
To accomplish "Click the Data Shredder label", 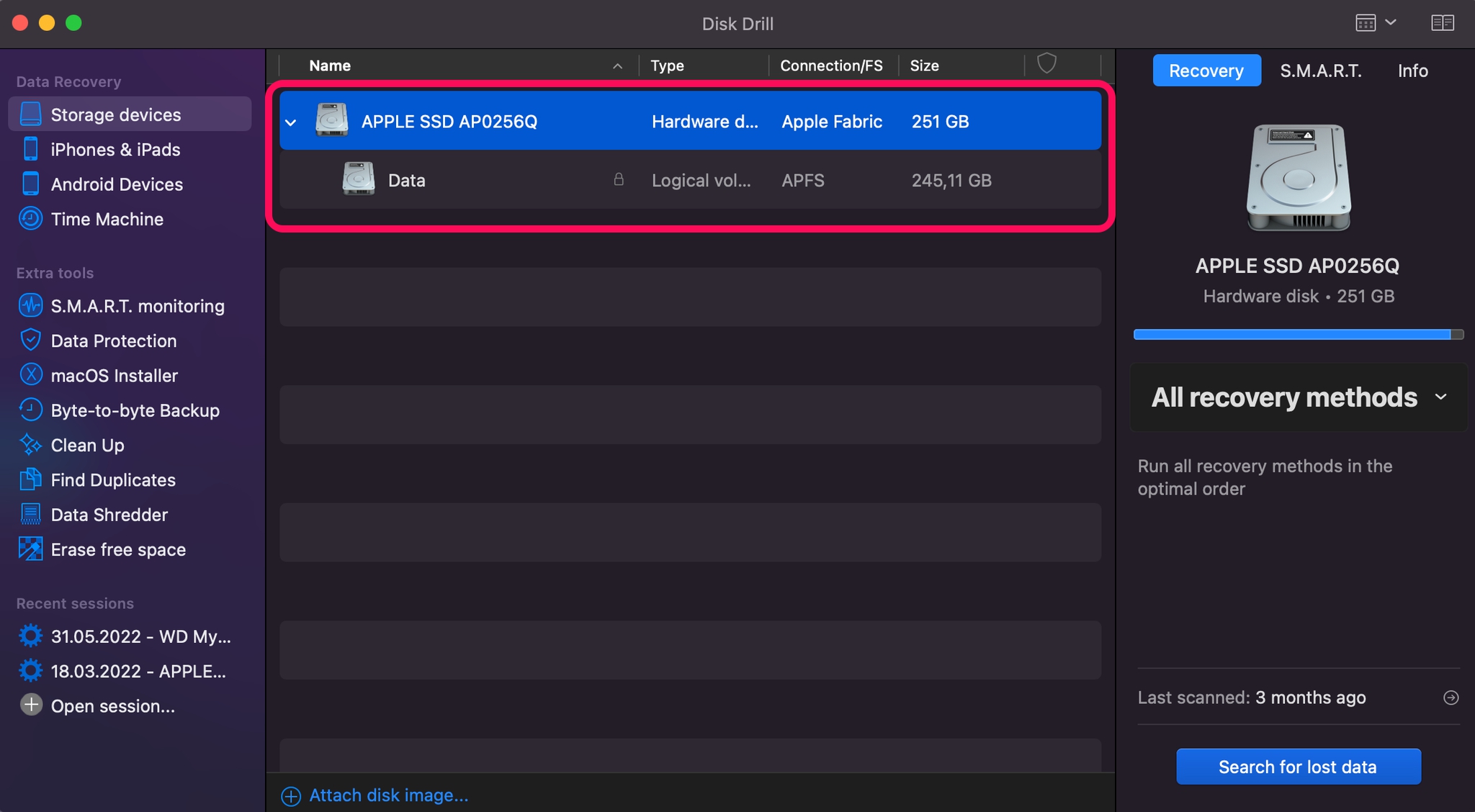I will [109, 515].
